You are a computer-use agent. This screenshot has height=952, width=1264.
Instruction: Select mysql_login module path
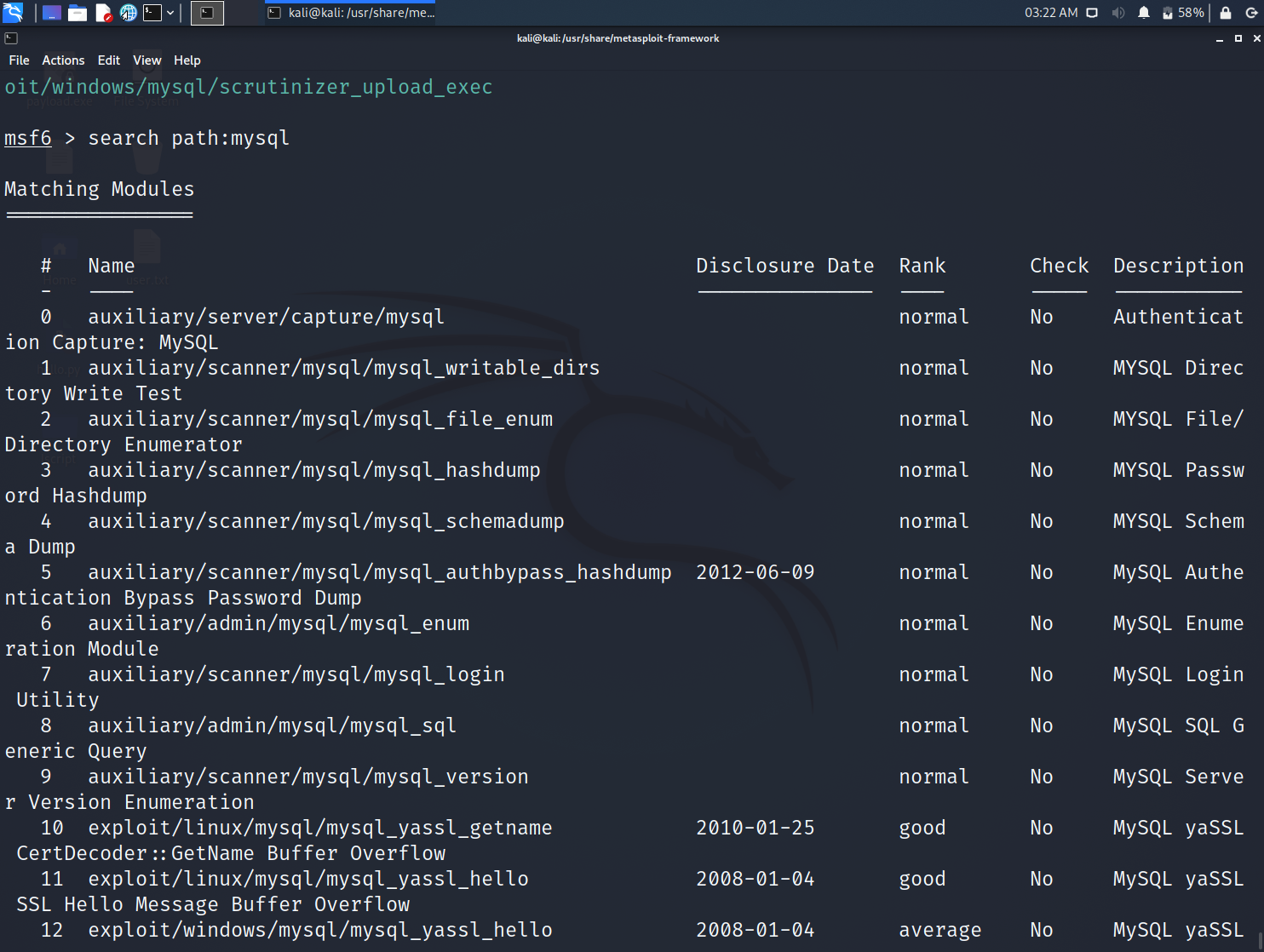pos(296,674)
